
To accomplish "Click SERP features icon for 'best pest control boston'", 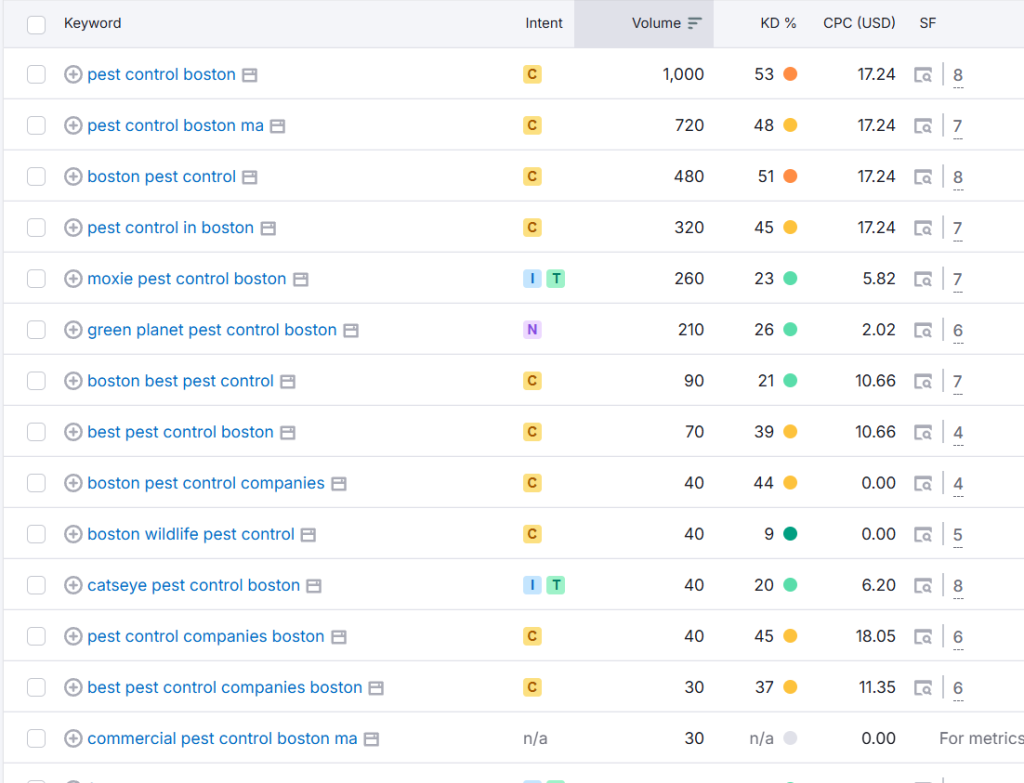I will (924, 432).
